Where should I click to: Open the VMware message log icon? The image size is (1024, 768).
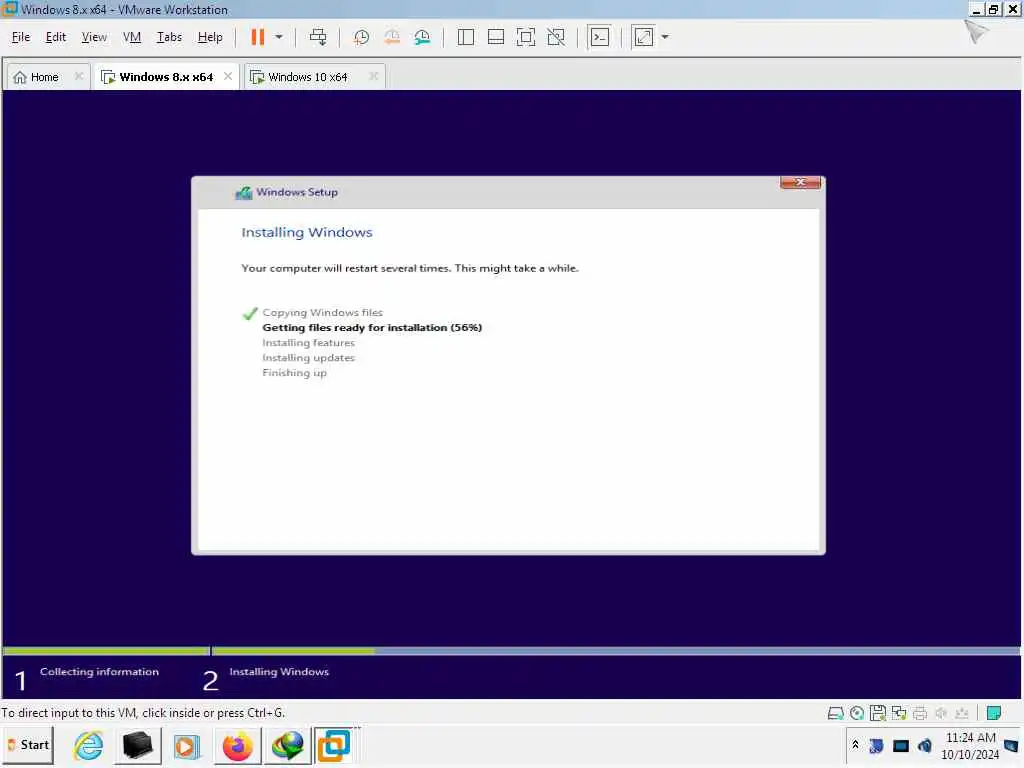994,713
